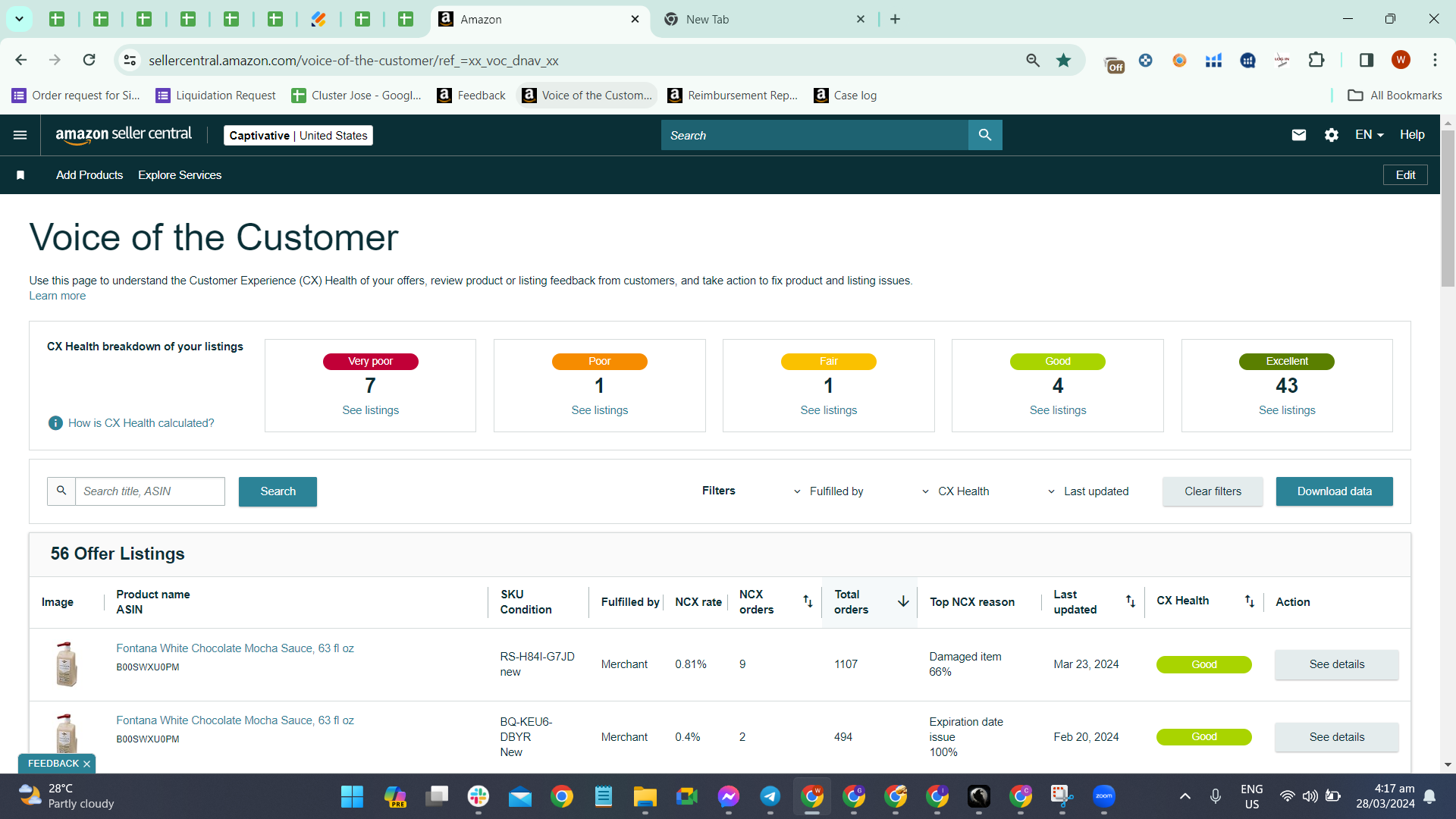1456x819 pixels.
Task: Open the weather widget showing 28°C
Action: 67,796
